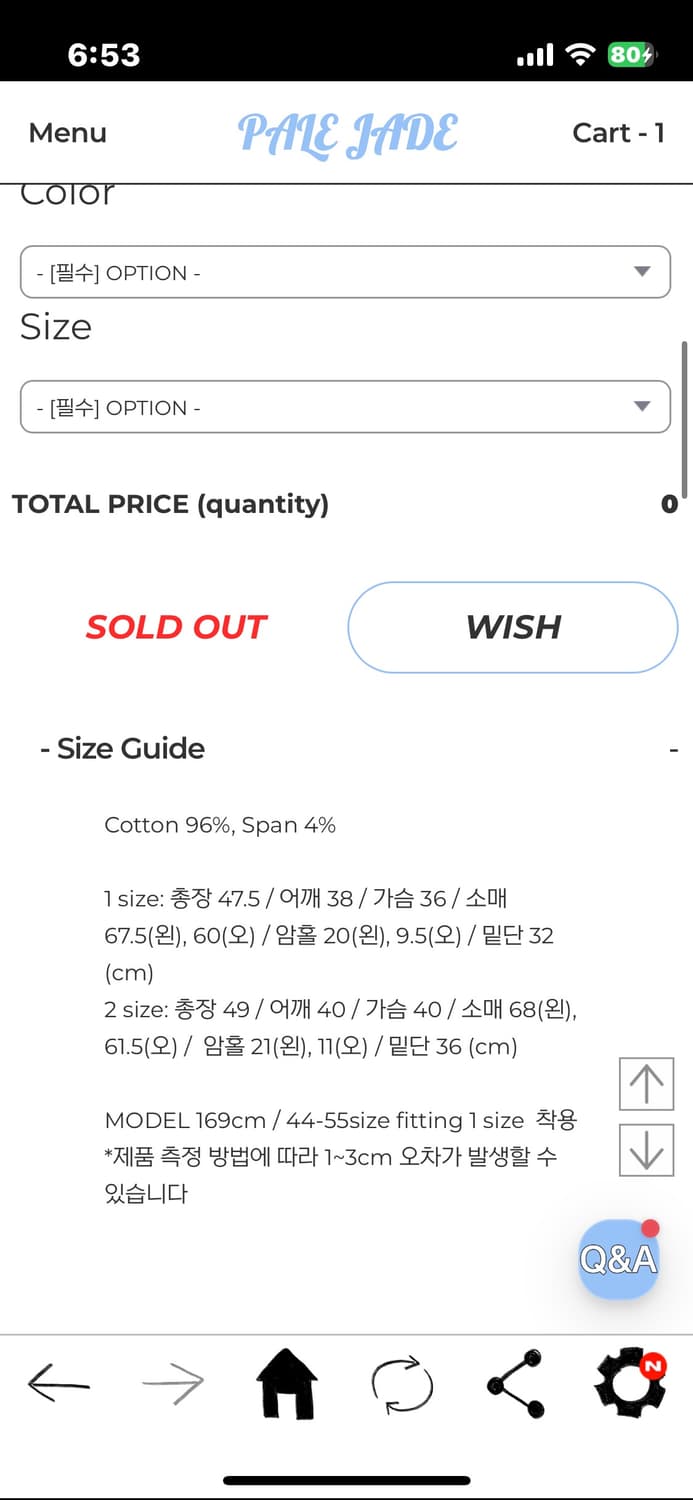Tap the back arrow navigation icon

(x=59, y=1384)
